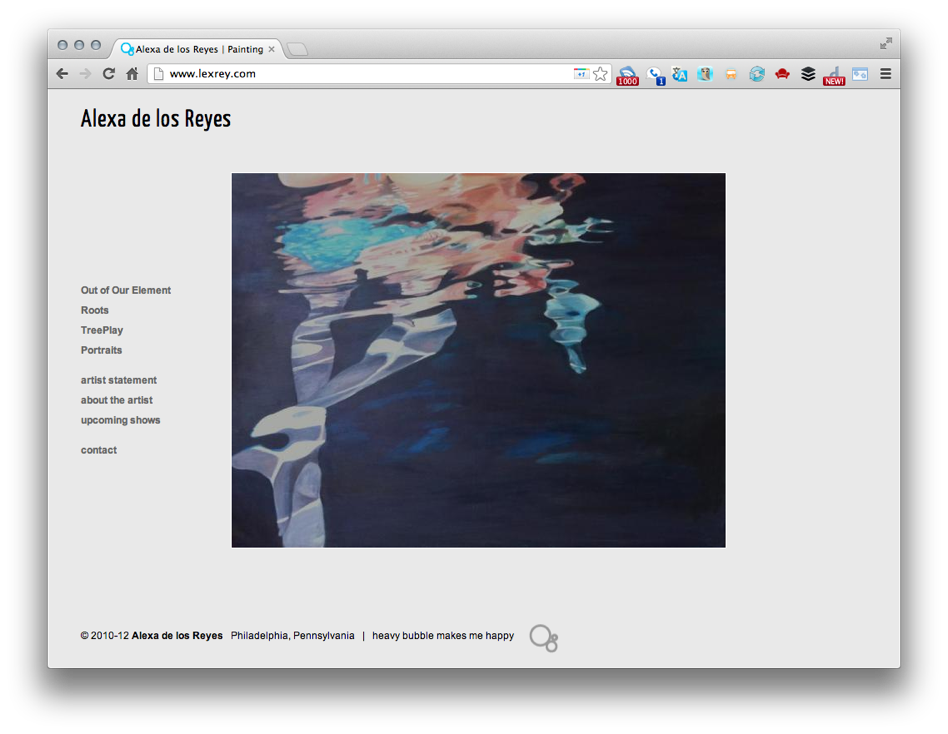Viewport: 948px width, 734px height.
Task: Open a new browser tab
Action: pyautogui.click(x=297, y=49)
